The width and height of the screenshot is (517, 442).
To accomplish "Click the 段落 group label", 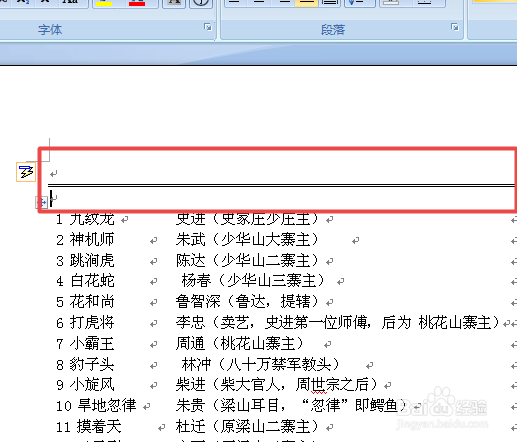I will pyautogui.click(x=333, y=30).
